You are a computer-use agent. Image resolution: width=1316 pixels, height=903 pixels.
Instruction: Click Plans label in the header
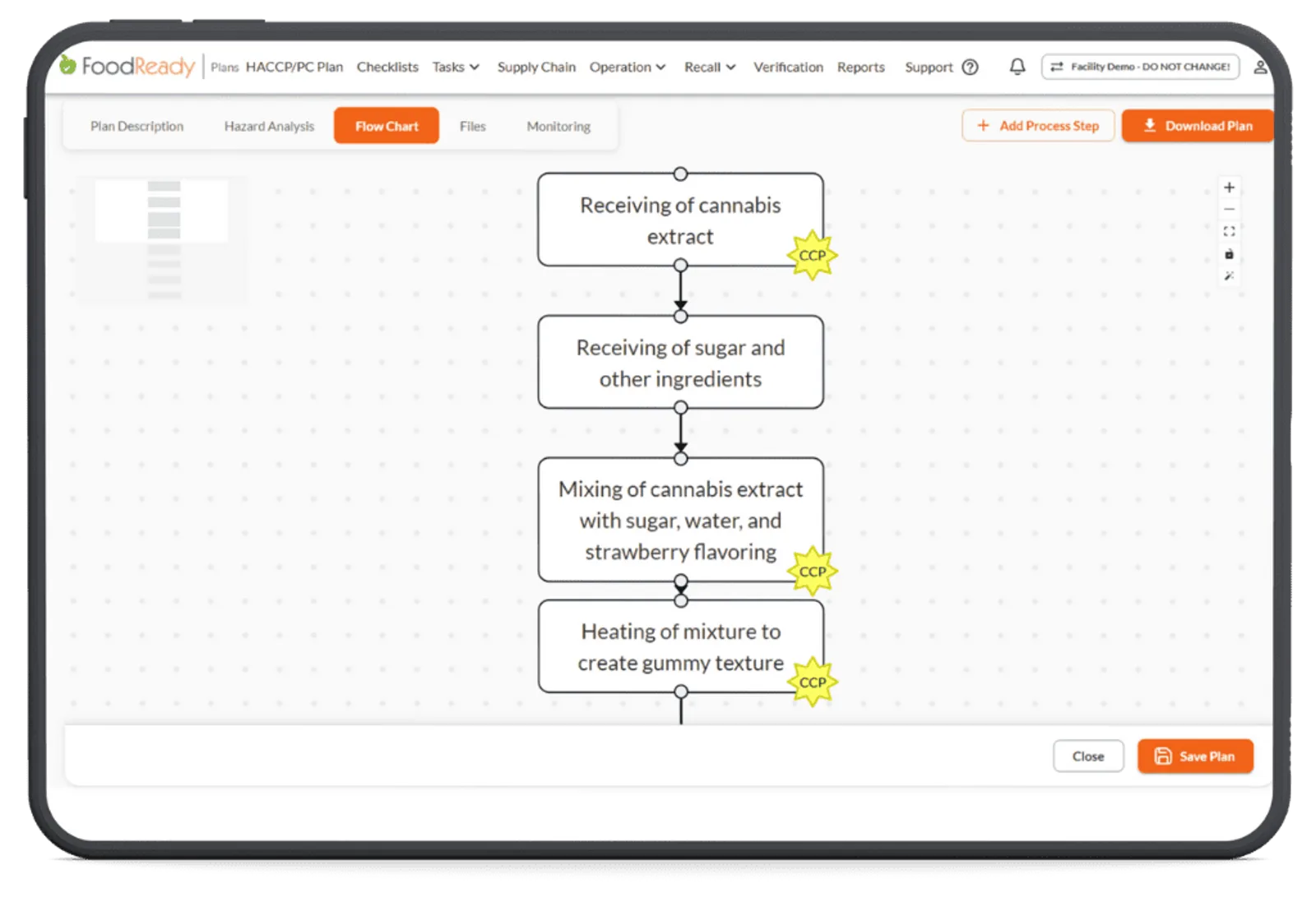tap(224, 67)
